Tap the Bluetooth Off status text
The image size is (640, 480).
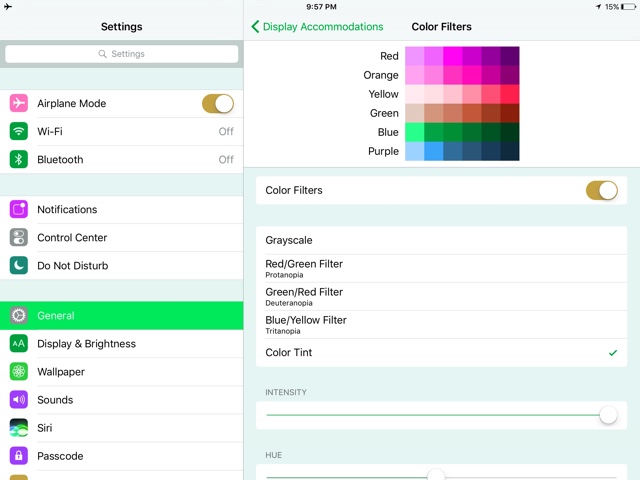point(226,160)
